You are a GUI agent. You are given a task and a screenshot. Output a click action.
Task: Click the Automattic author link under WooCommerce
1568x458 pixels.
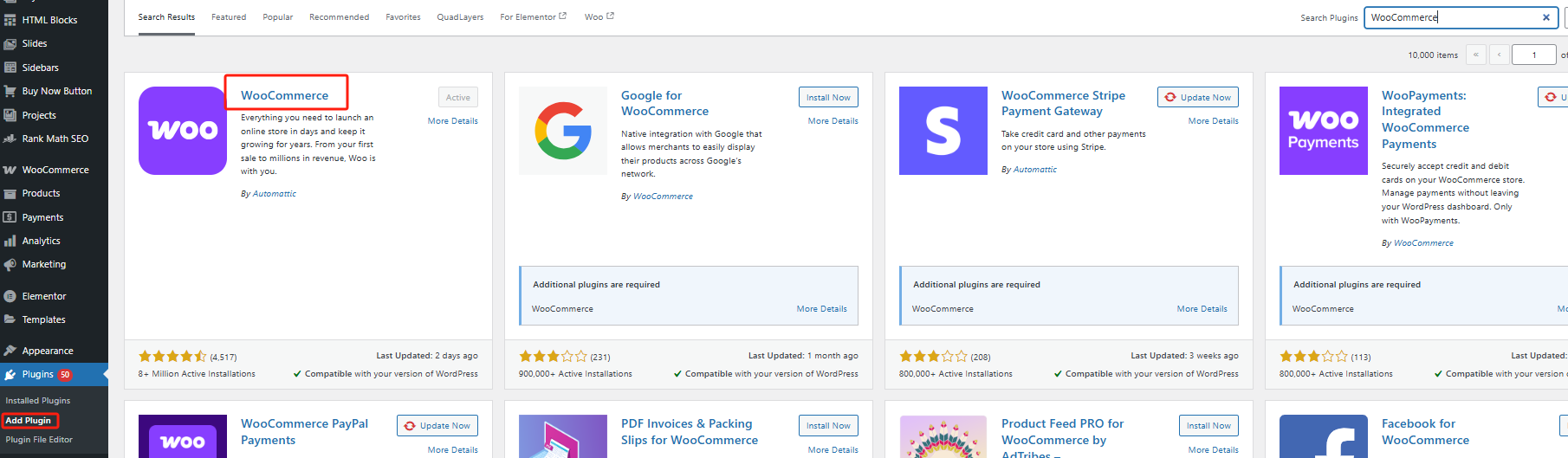(274, 194)
